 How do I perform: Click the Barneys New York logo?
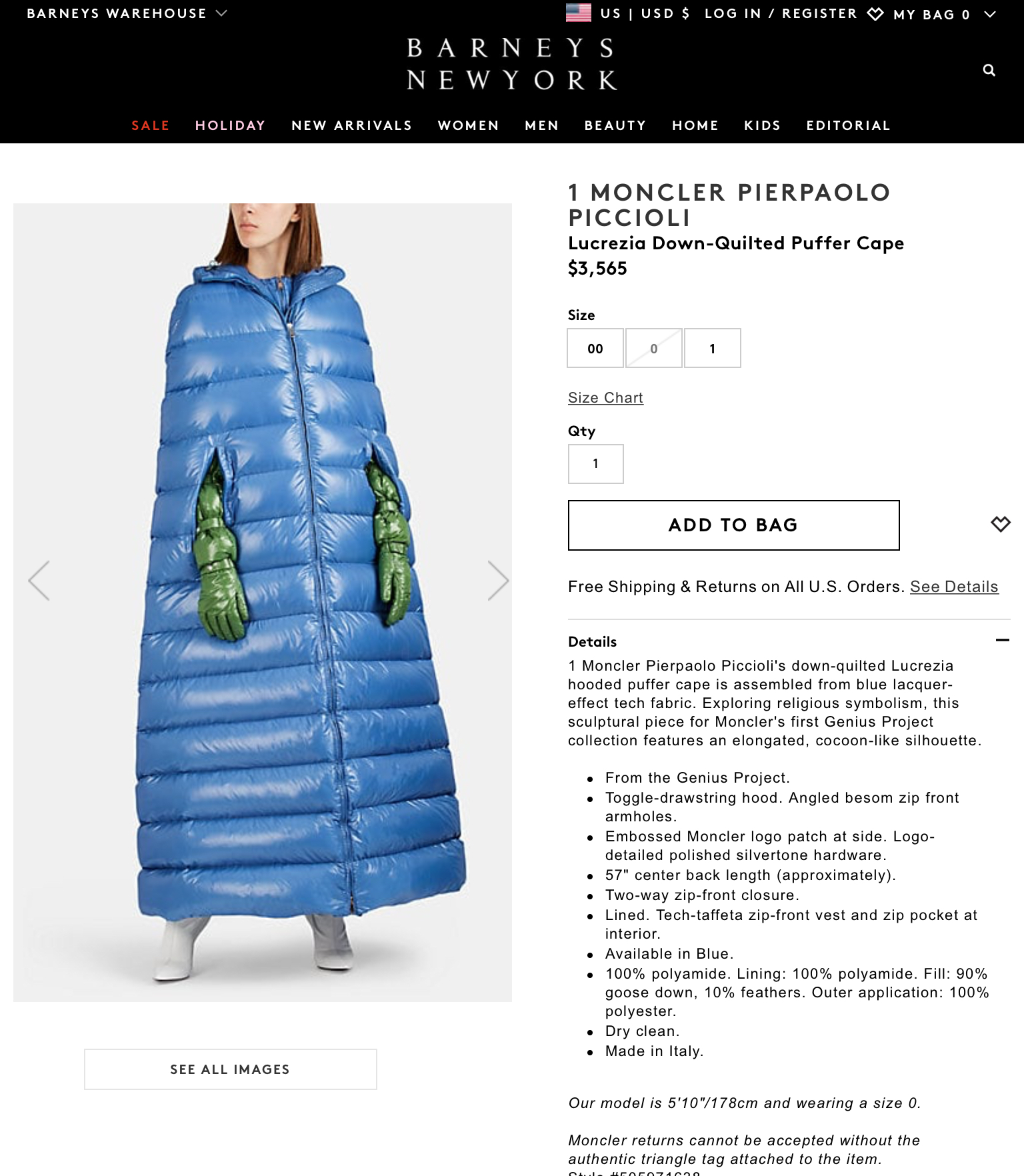pyautogui.click(x=512, y=64)
